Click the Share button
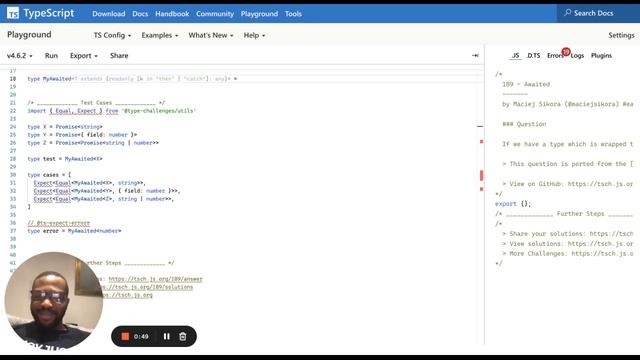Screen dimensions: 640x360 119,56
